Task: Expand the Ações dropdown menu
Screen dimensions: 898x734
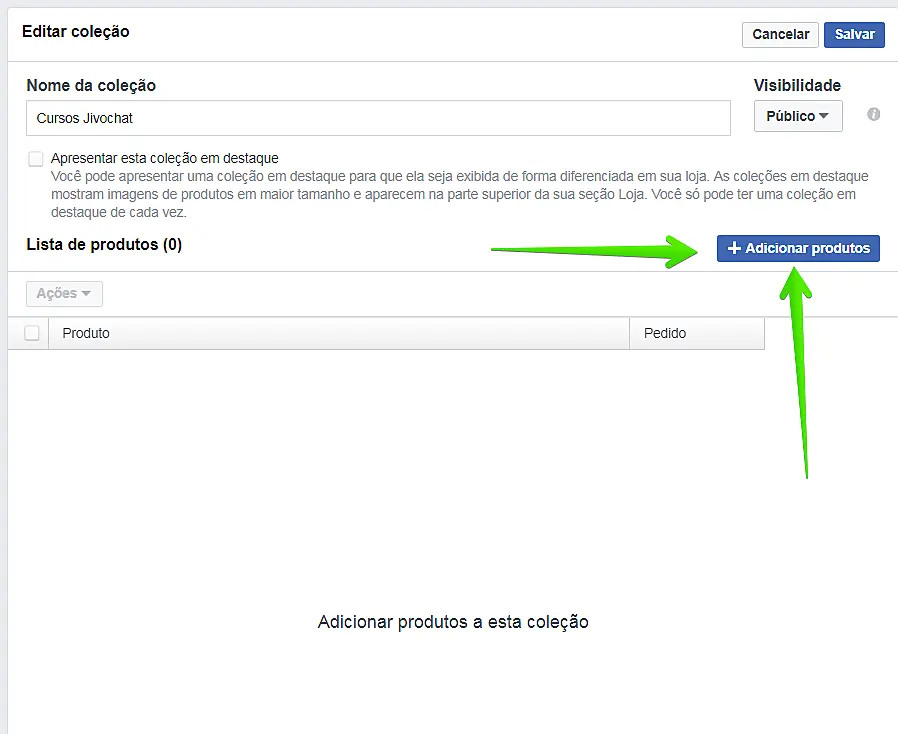Action: click(x=63, y=293)
